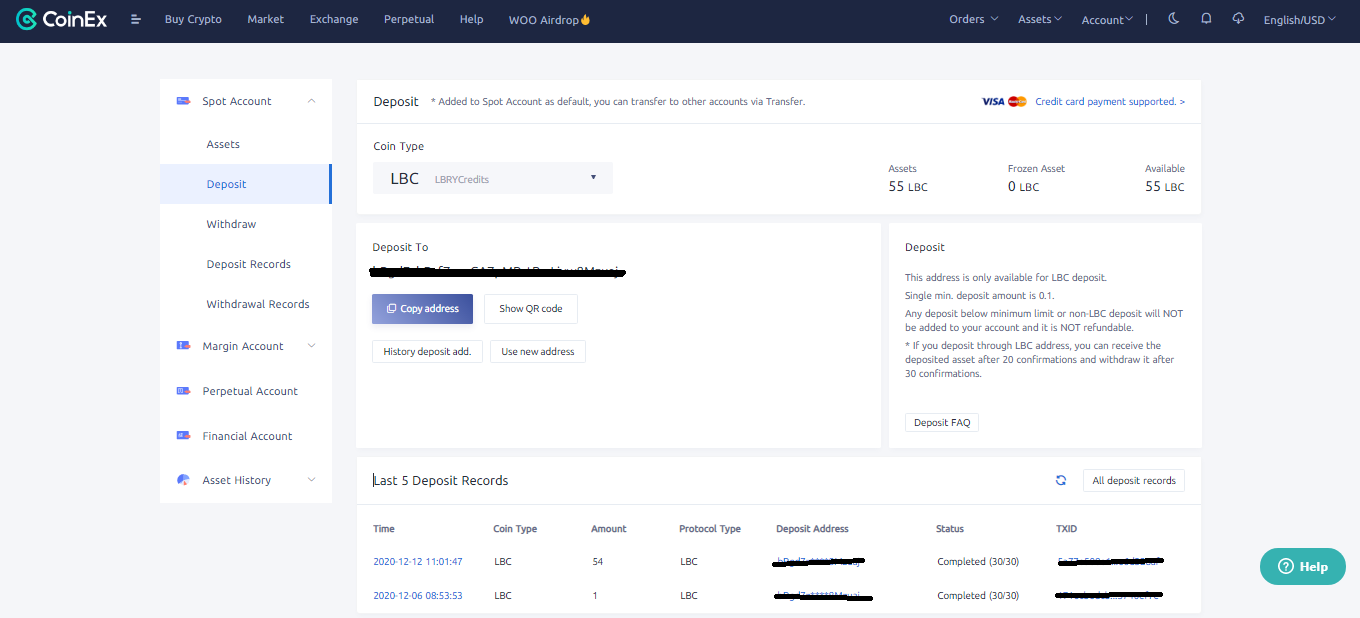Toggle dark mode moon icon
Screen dimensions: 1360x618
[1174, 19]
